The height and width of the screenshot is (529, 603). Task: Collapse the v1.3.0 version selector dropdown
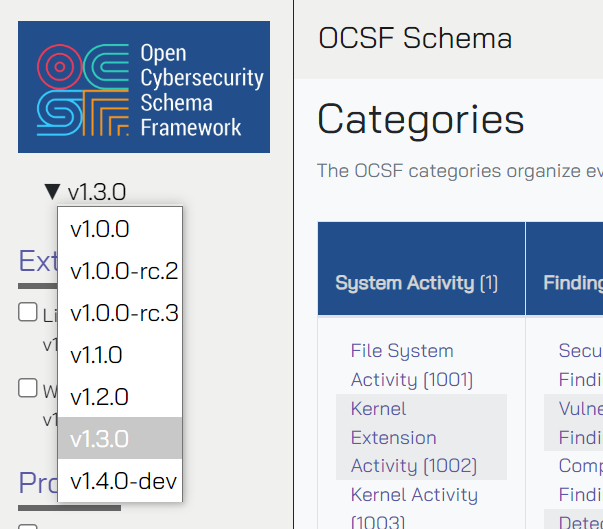(85, 193)
